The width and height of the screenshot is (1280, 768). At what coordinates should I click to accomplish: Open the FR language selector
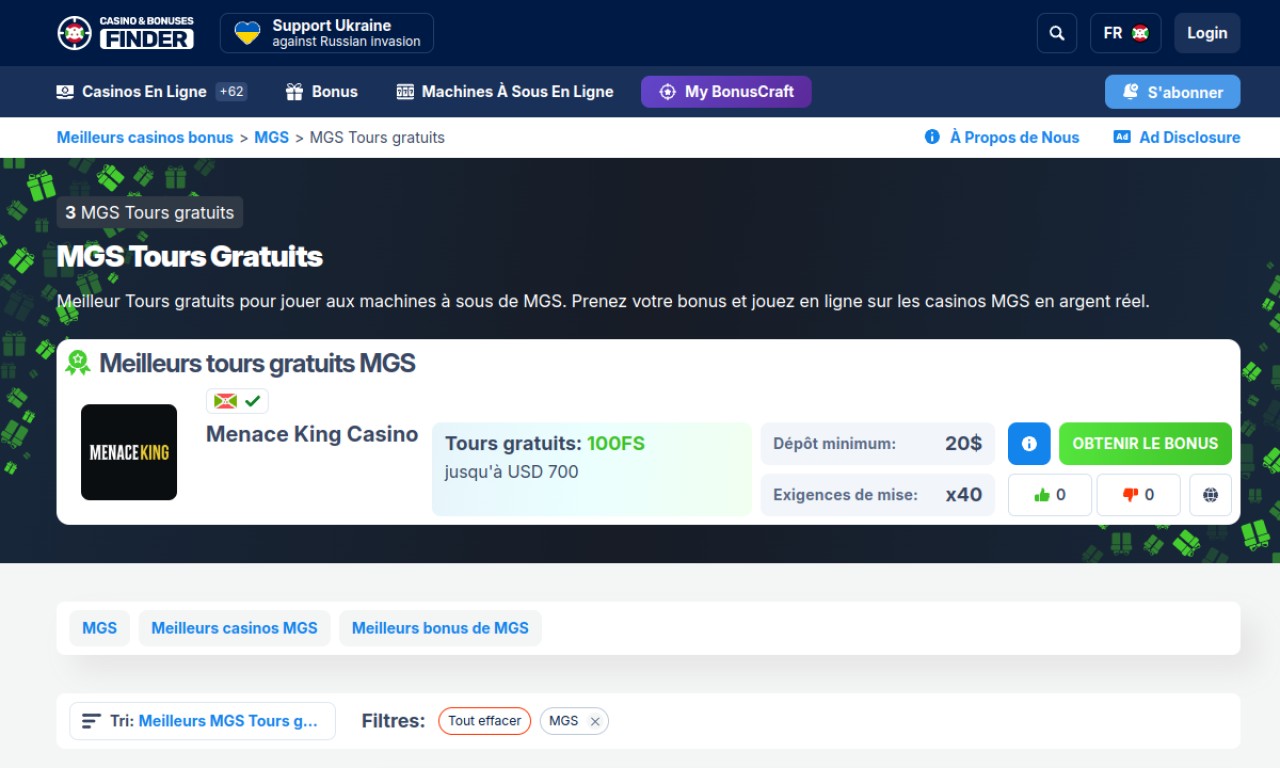point(1126,33)
